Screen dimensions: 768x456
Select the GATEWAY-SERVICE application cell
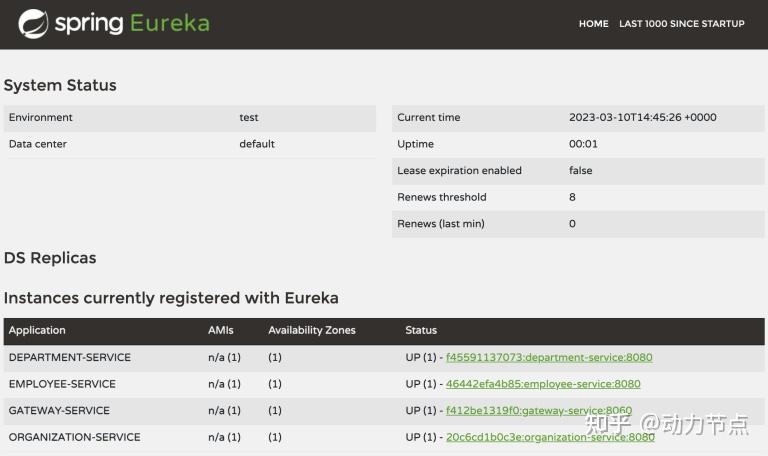(59, 410)
